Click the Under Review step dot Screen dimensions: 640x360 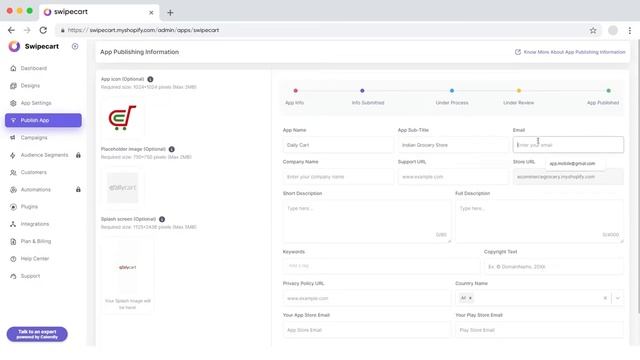[519, 91]
